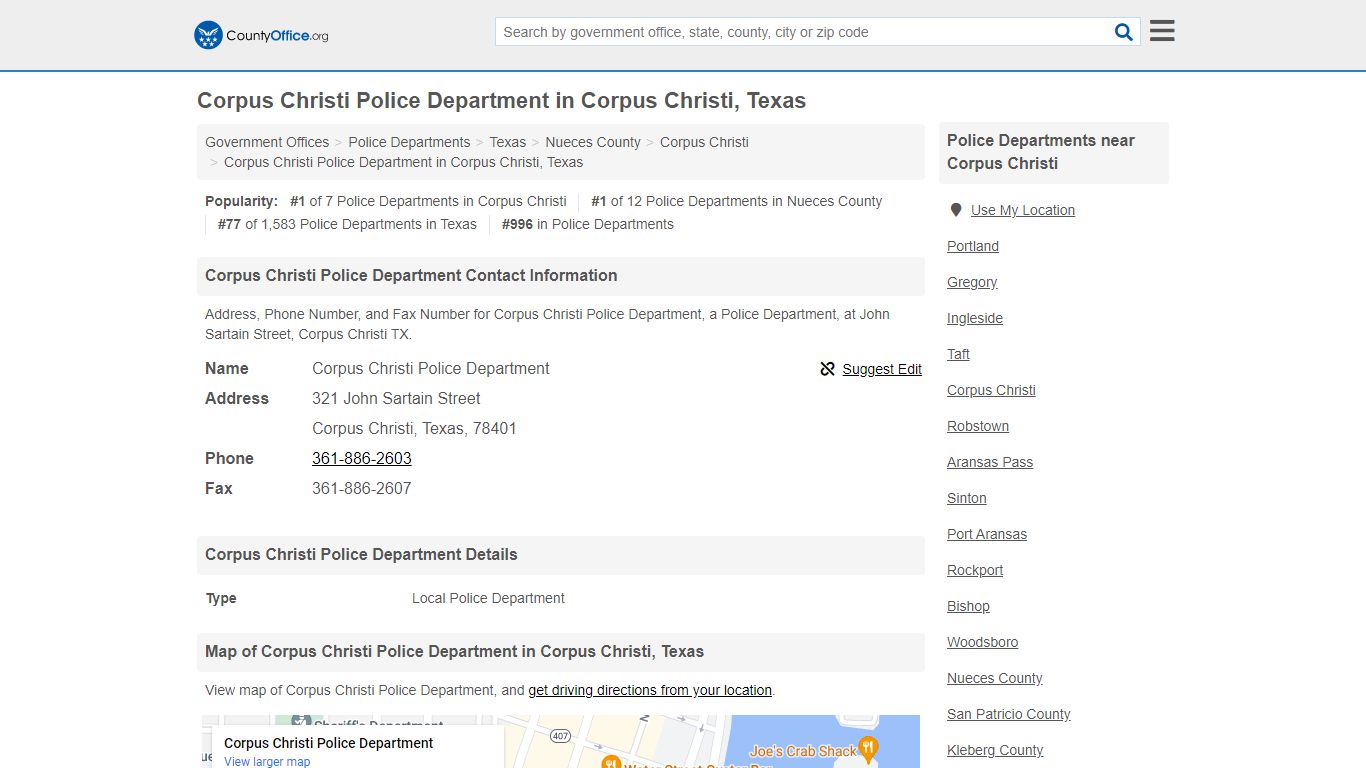1366x768 pixels.
Task: Click Local Police Department type value
Action: (488, 598)
